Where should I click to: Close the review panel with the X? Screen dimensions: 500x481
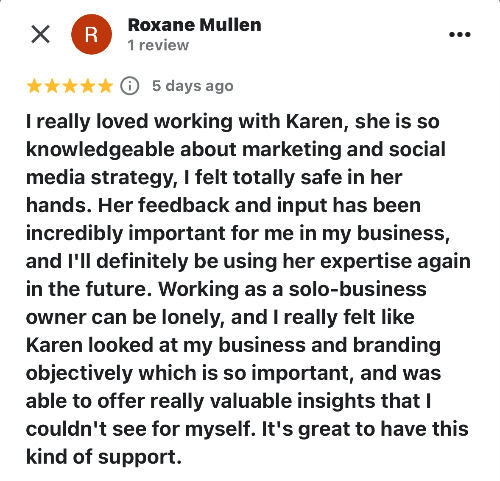pos(40,34)
